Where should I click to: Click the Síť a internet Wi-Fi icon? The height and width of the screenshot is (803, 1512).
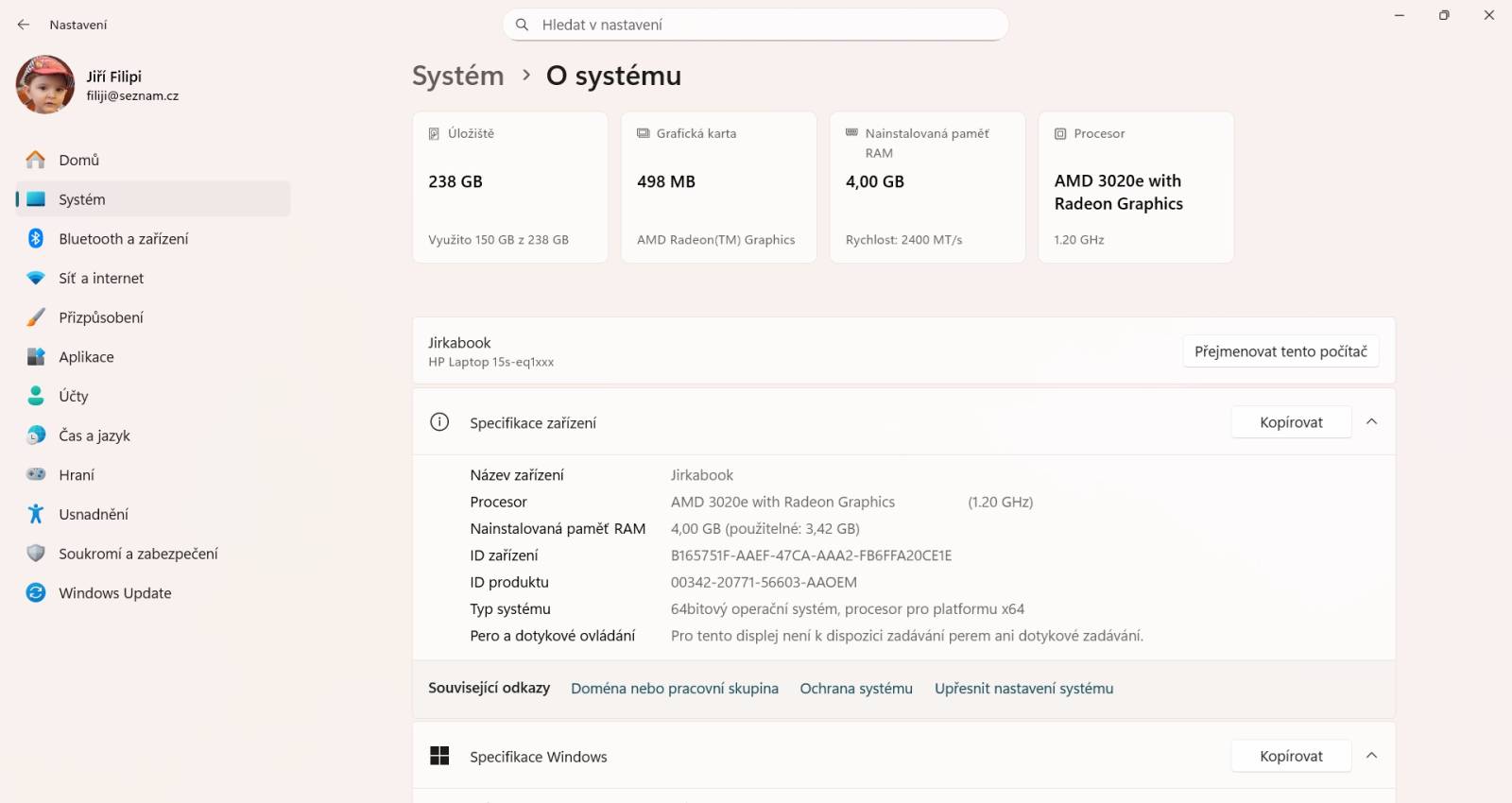click(x=36, y=279)
